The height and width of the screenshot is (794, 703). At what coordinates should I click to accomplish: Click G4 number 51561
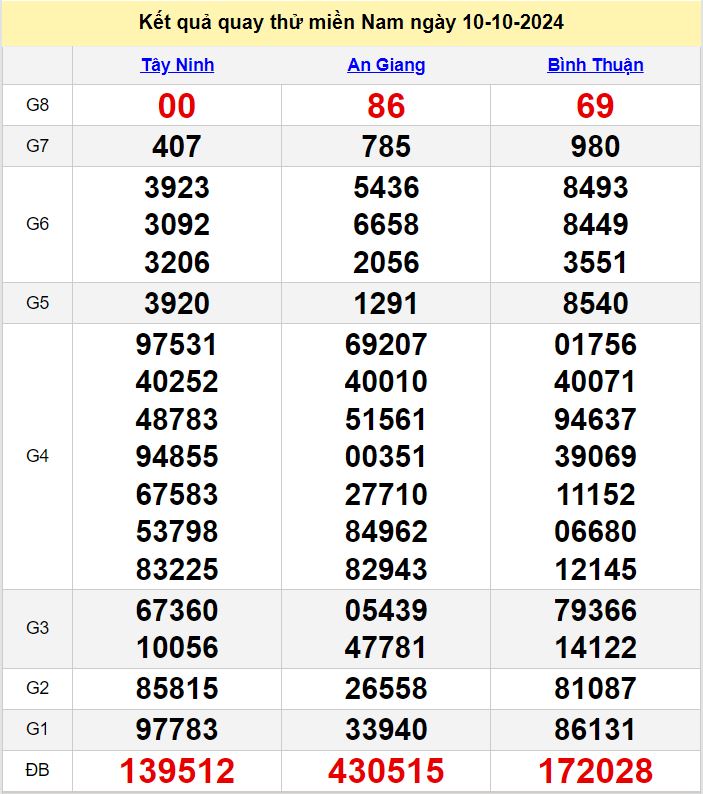tap(386, 419)
